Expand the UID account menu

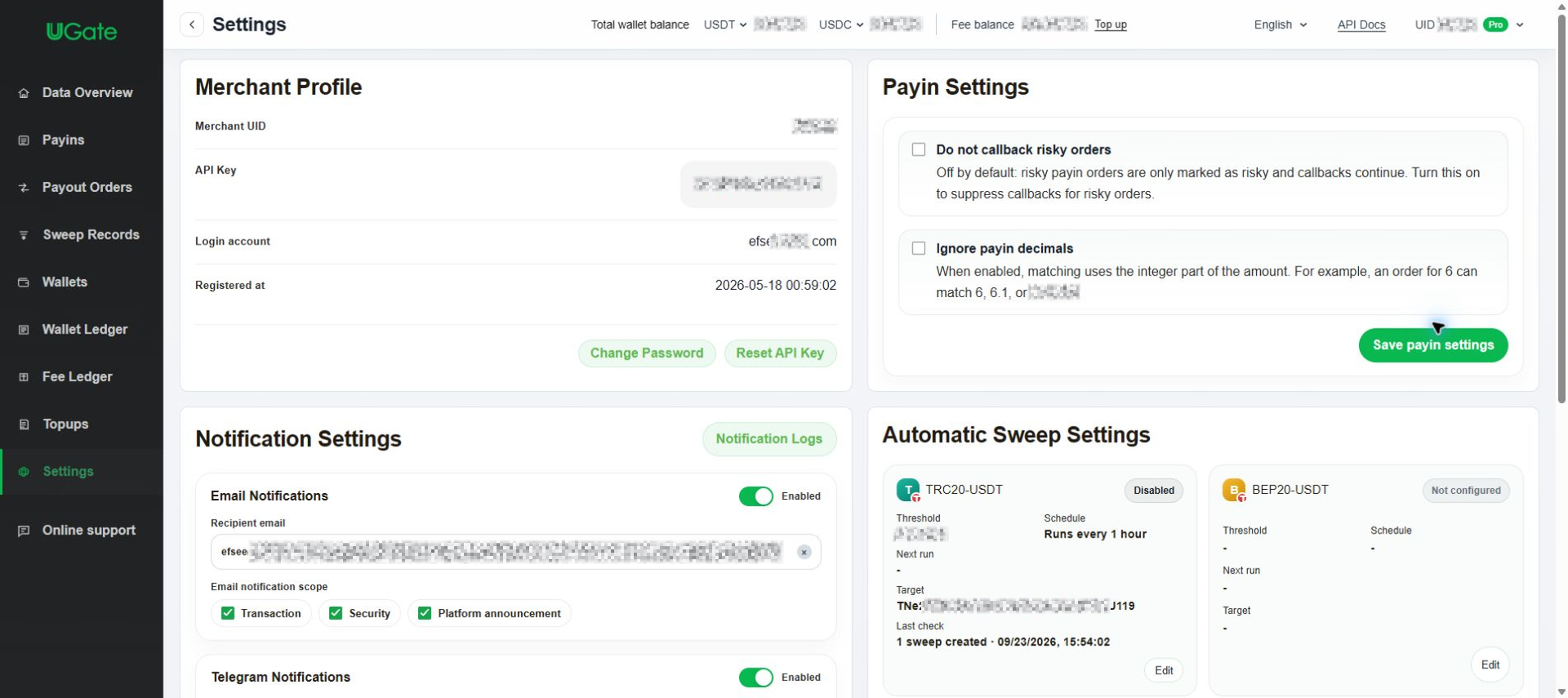[1520, 24]
